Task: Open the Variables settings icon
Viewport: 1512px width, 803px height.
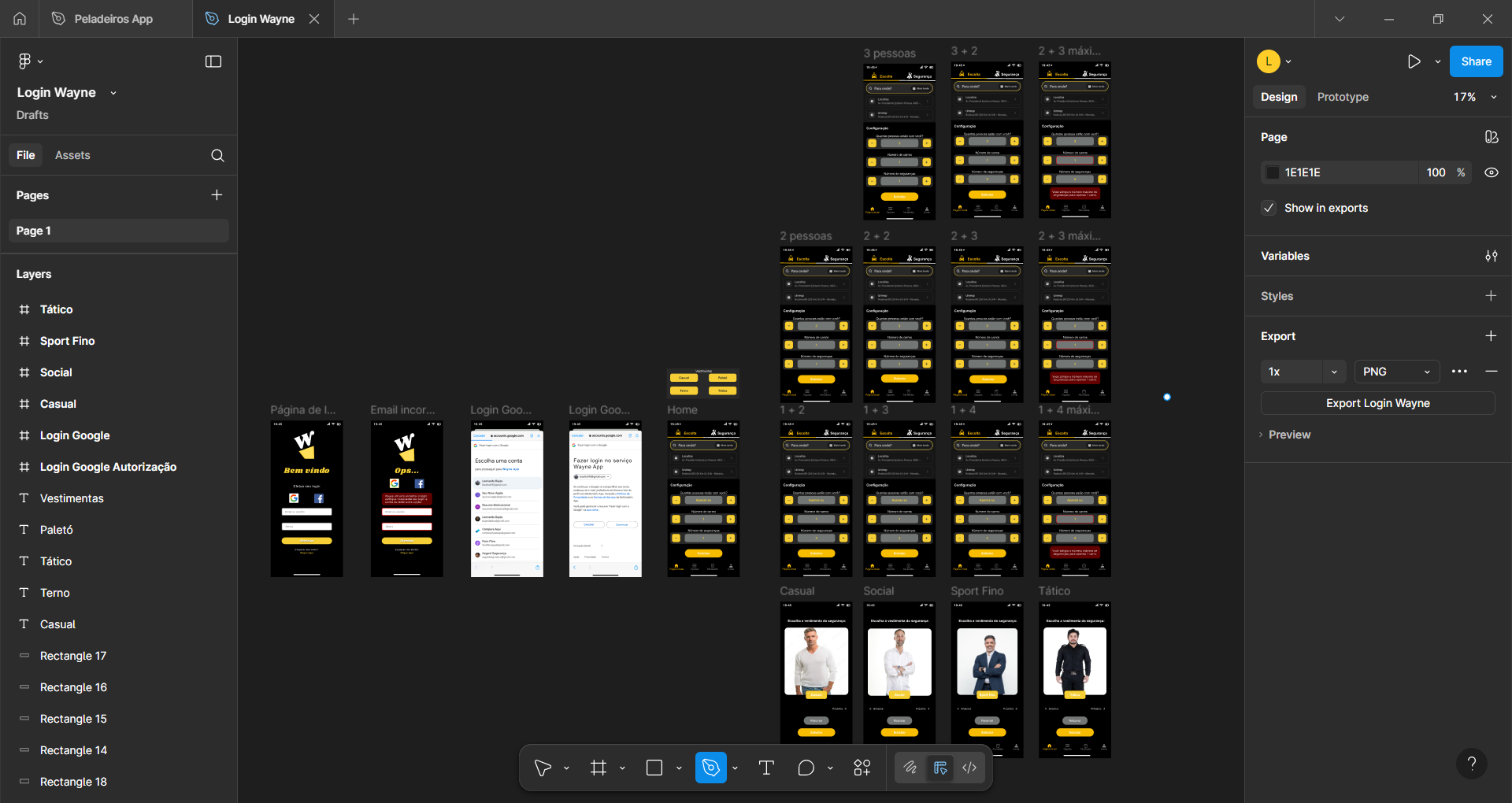Action: tap(1492, 256)
